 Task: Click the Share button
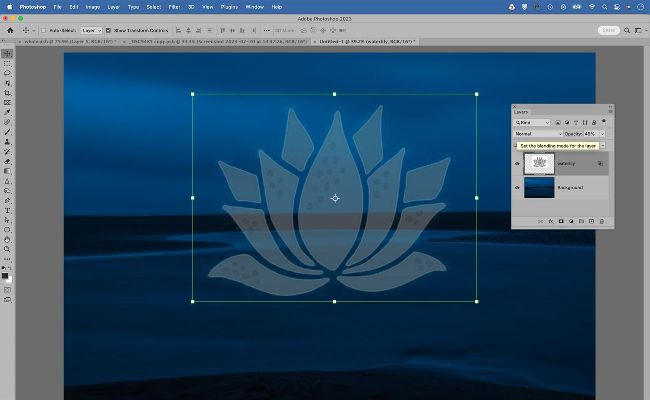click(x=608, y=31)
